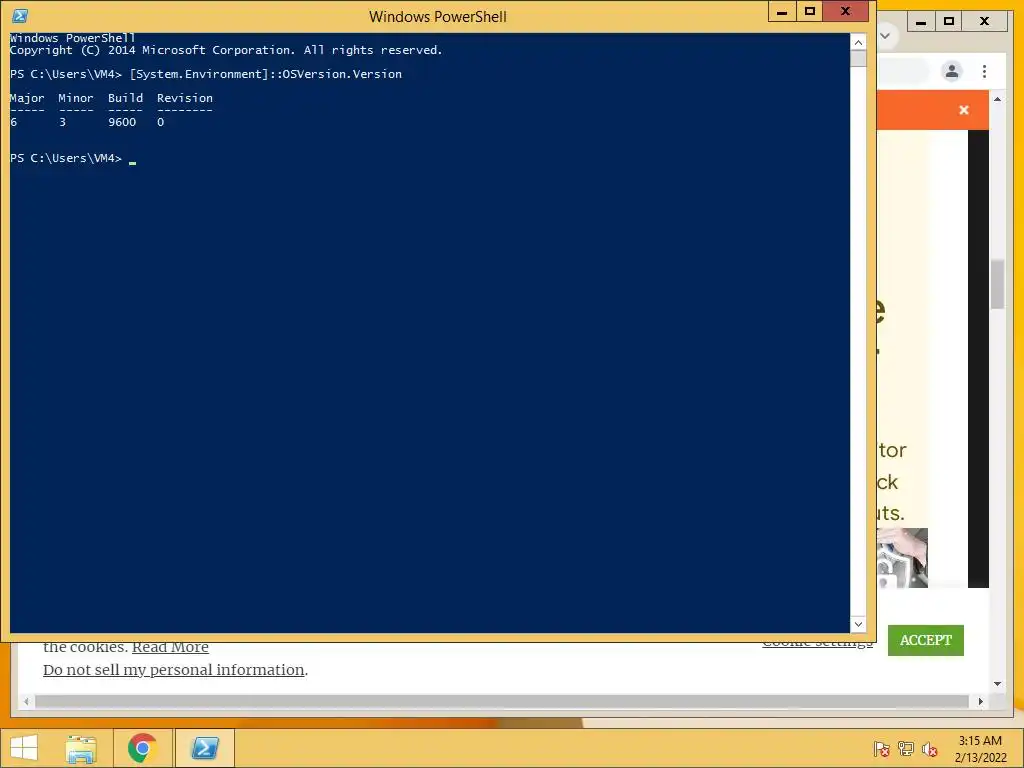
Task: Close the Windows PowerShell window
Action: pyautogui.click(x=846, y=12)
